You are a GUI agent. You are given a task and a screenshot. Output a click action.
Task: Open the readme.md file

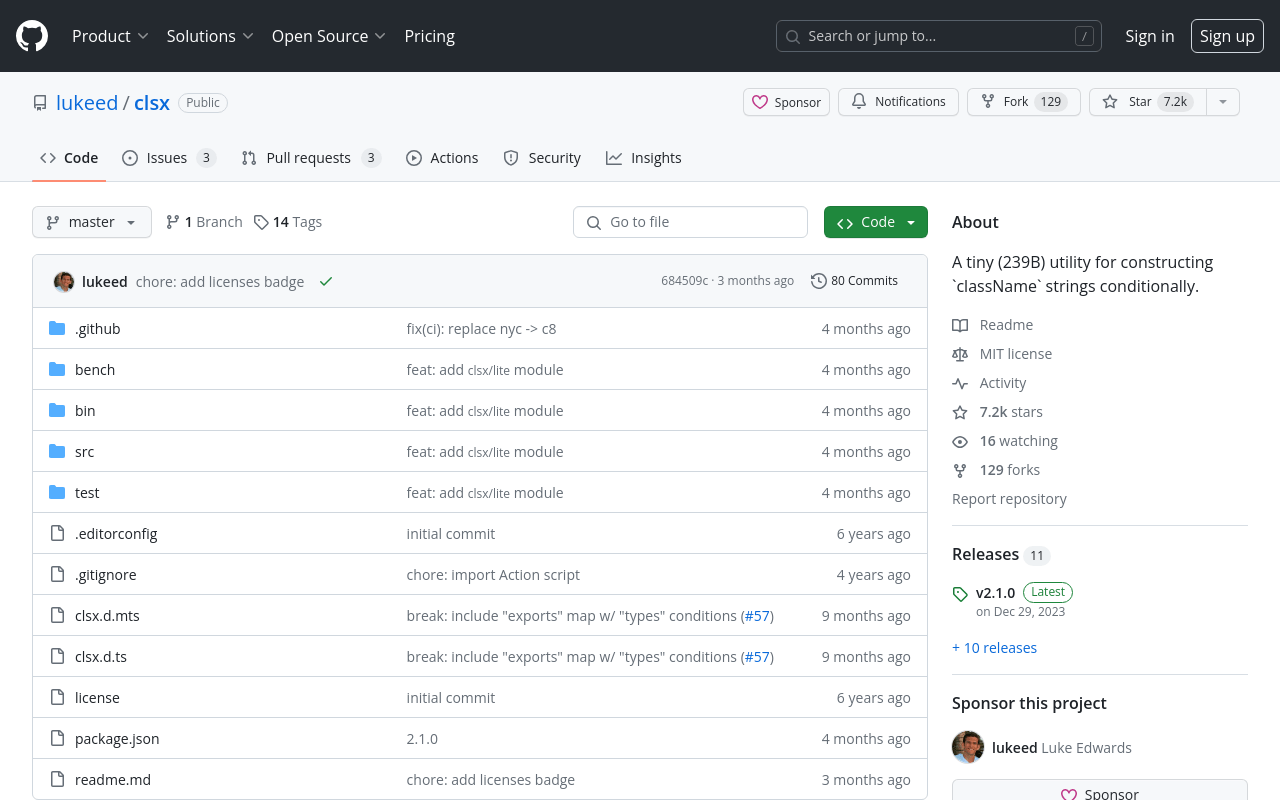point(113,780)
